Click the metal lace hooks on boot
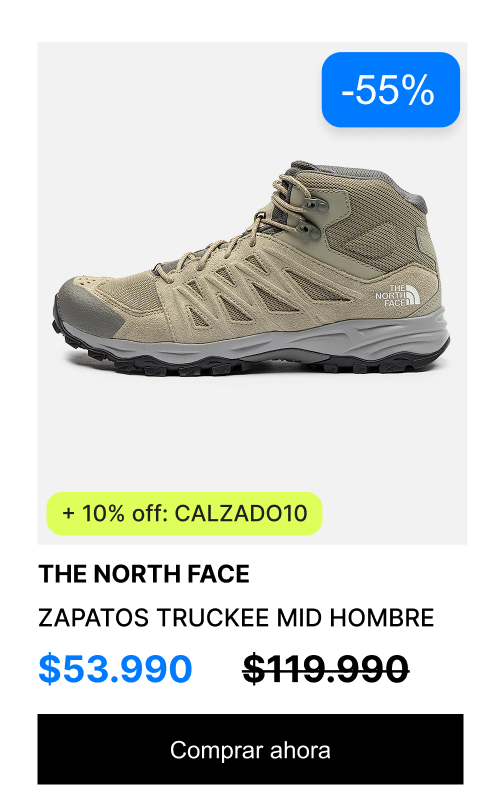 tap(312, 217)
